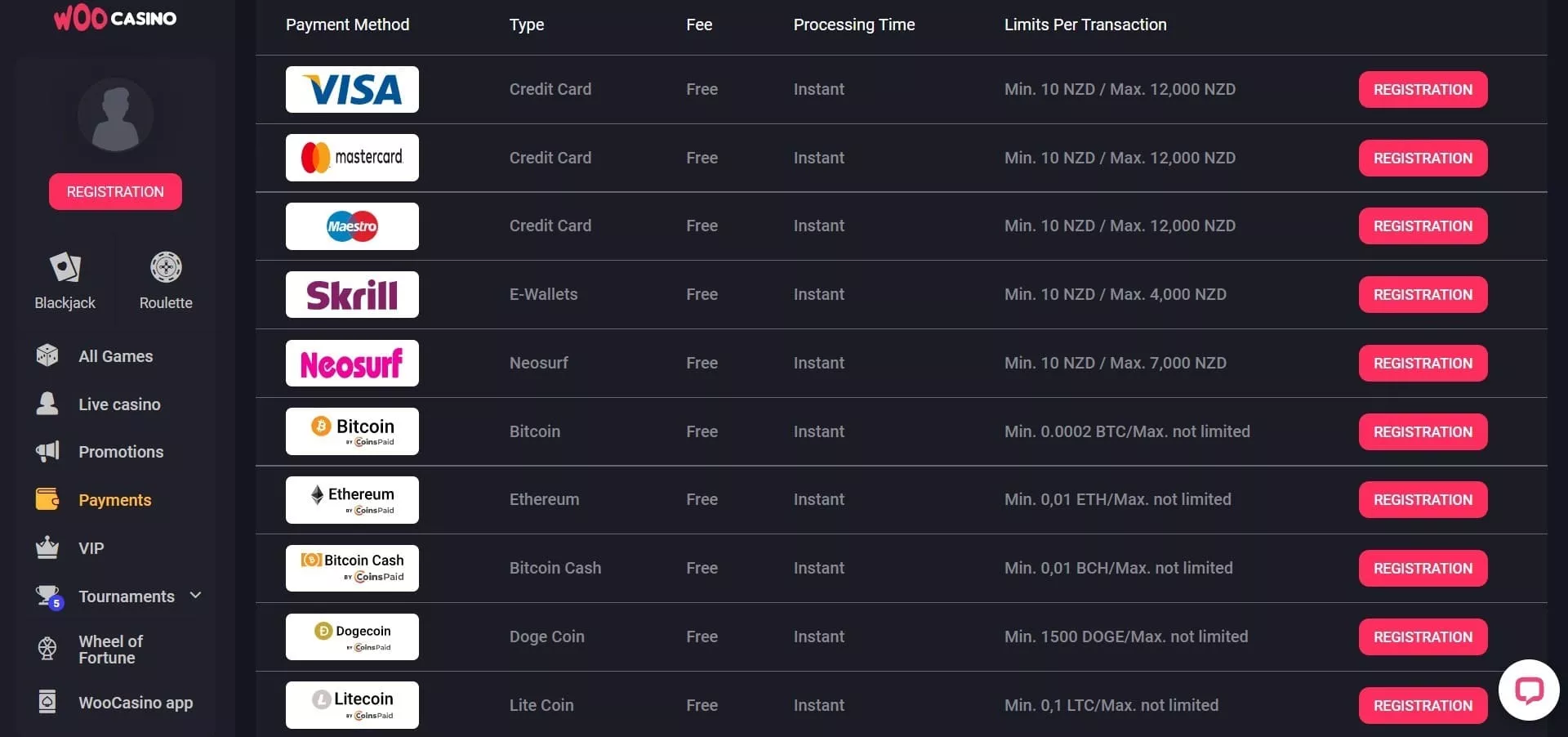Click the Blackjack cards icon
1568x737 pixels.
point(65,267)
